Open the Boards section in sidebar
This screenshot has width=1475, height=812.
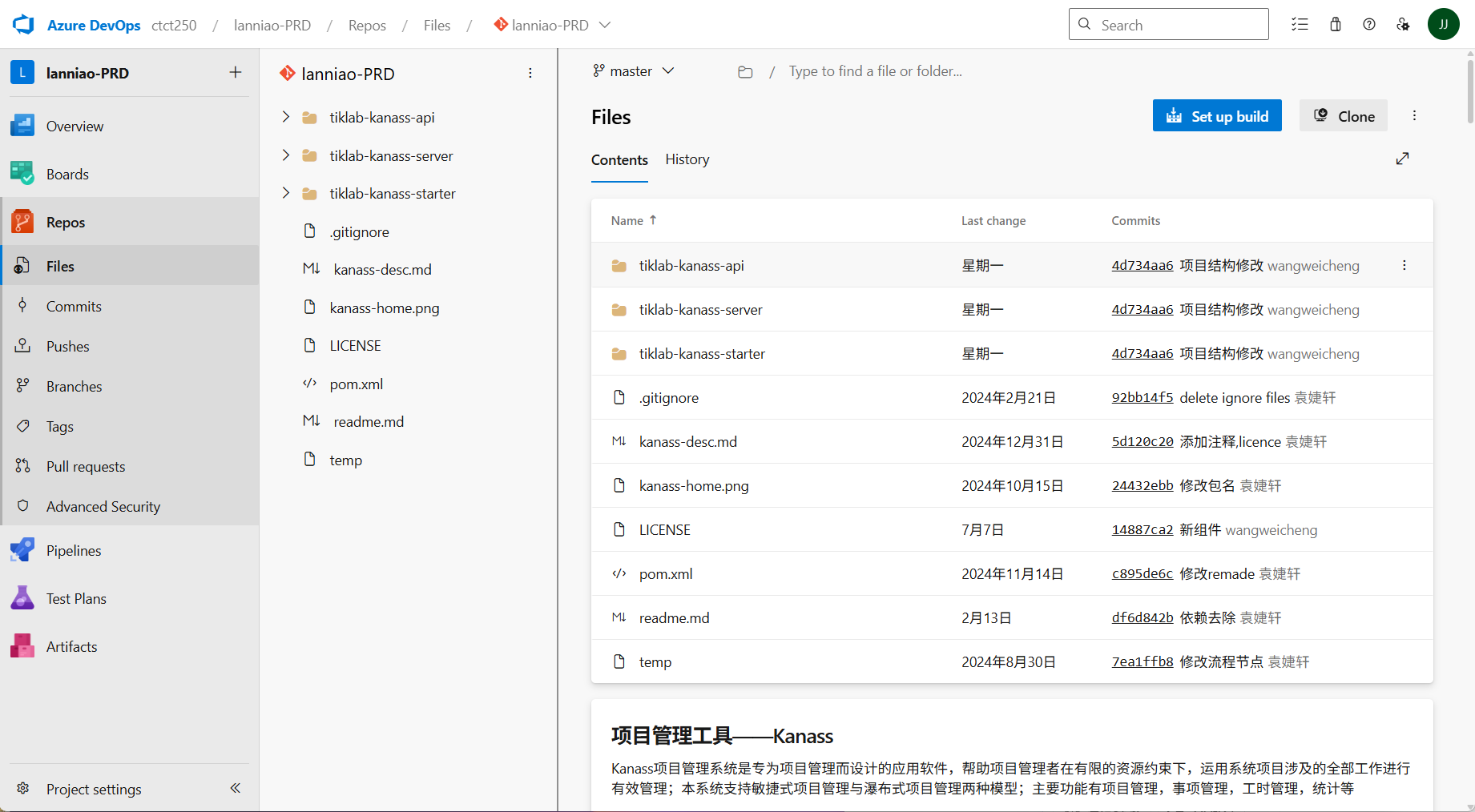(66, 173)
